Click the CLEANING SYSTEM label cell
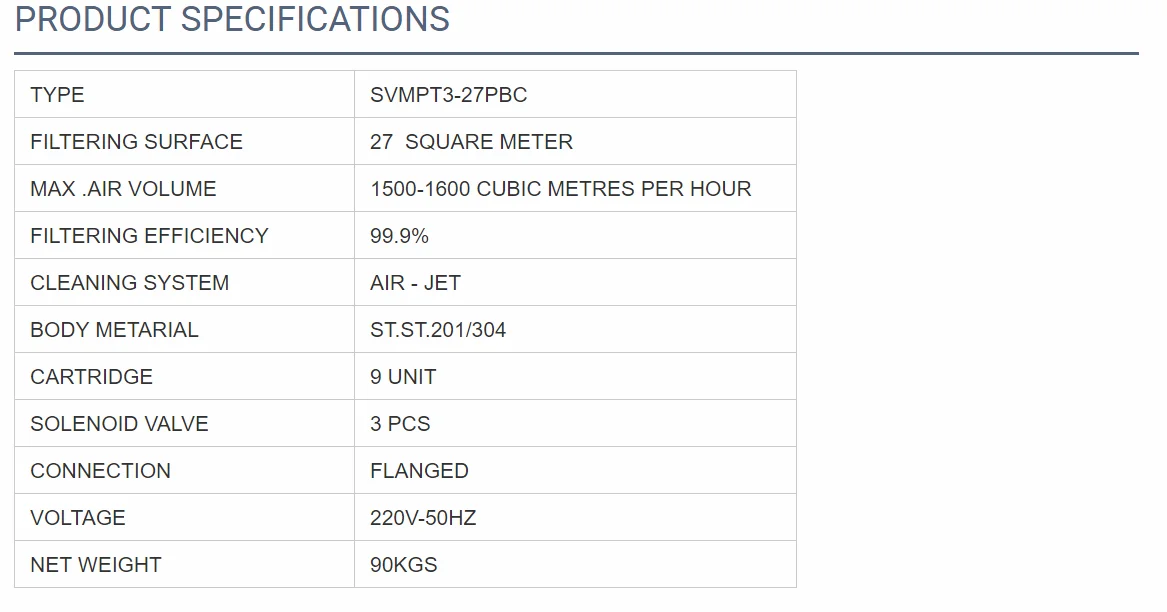Image resolution: width=1167 pixels, height=612 pixels. pyautogui.click(x=129, y=283)
